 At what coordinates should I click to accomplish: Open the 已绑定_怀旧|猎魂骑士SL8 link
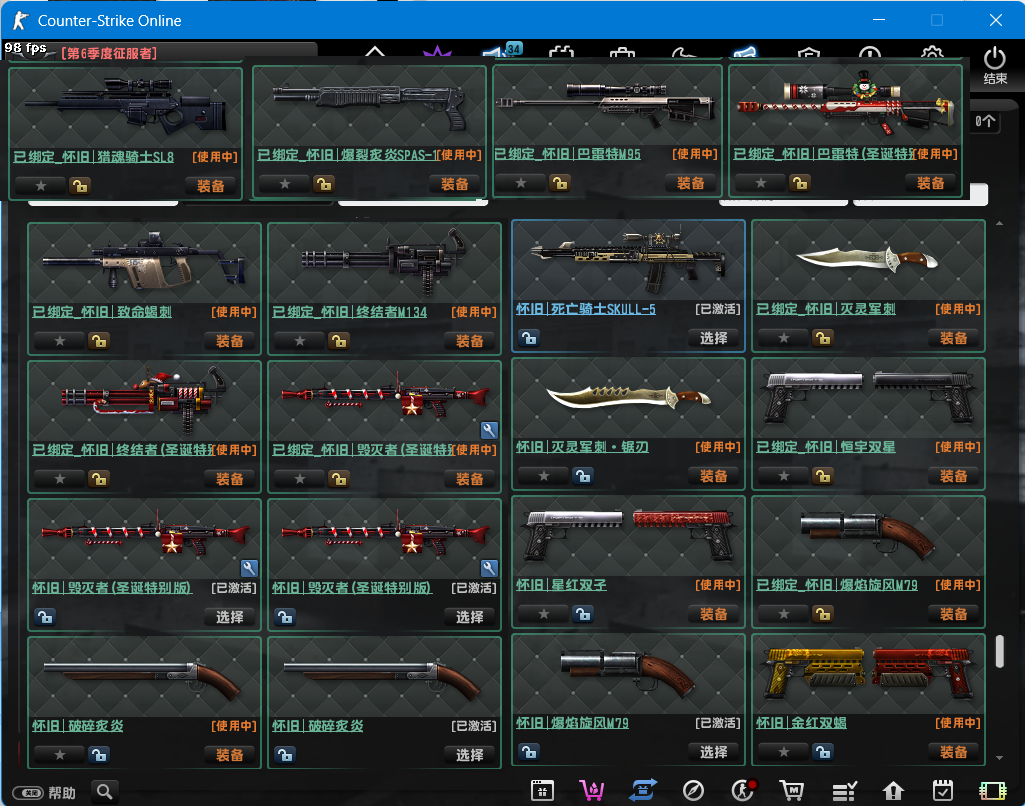pyautogui.click(x=93, y=157)
